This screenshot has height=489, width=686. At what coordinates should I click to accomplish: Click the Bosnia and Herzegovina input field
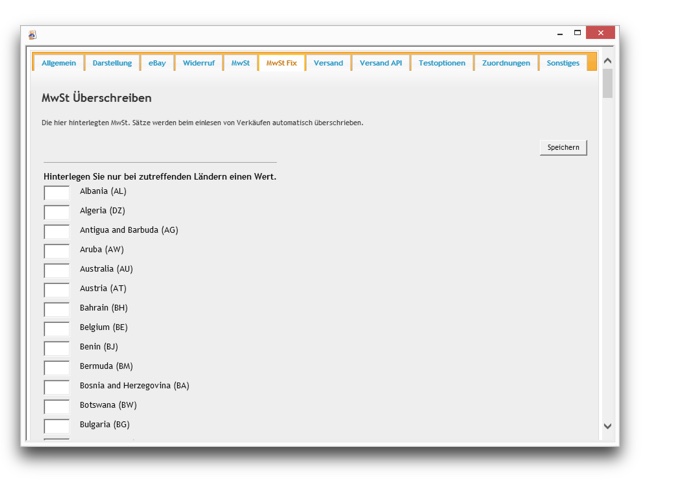(x=56, y=387)
